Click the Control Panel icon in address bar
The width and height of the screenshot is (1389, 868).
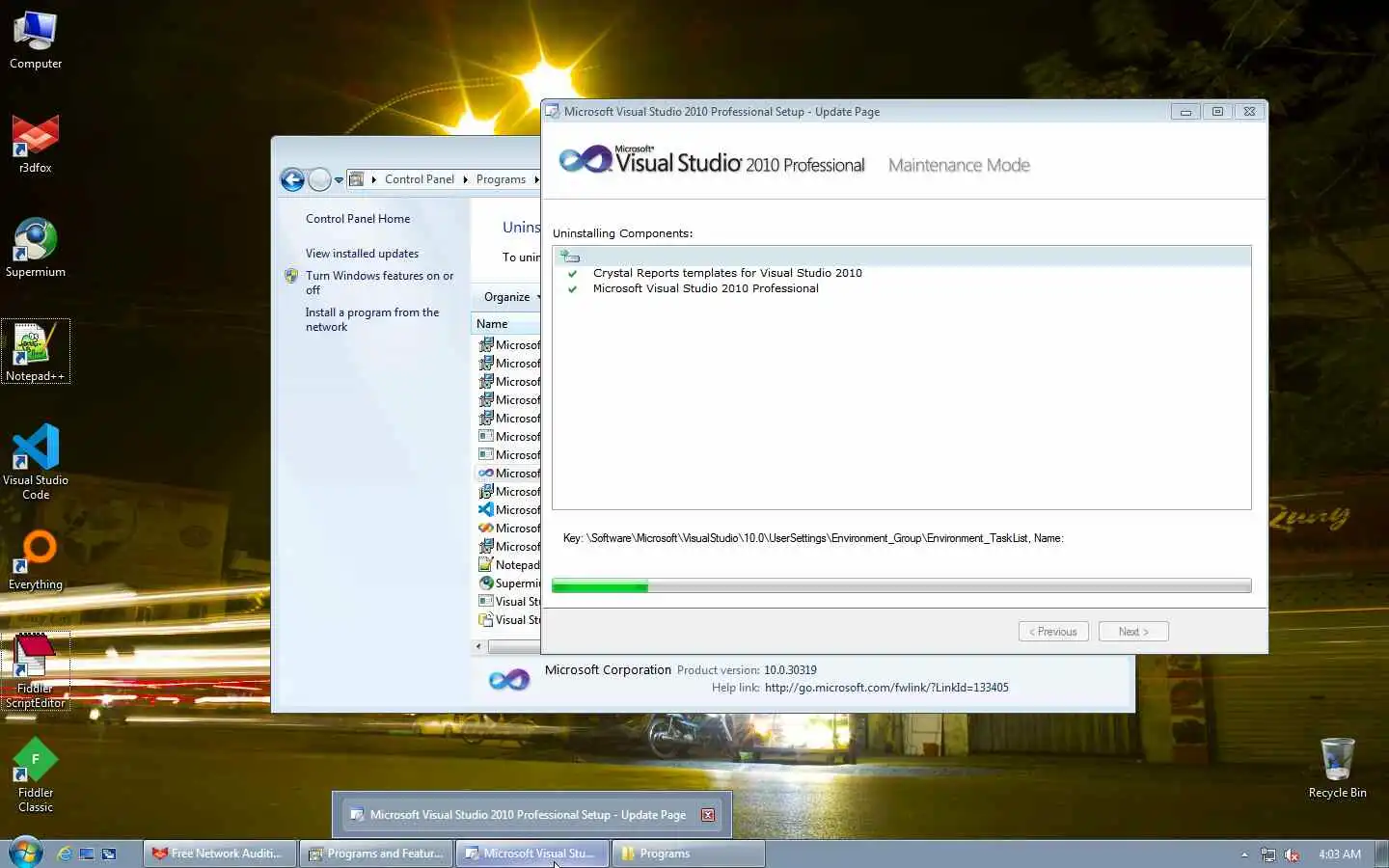357,179
